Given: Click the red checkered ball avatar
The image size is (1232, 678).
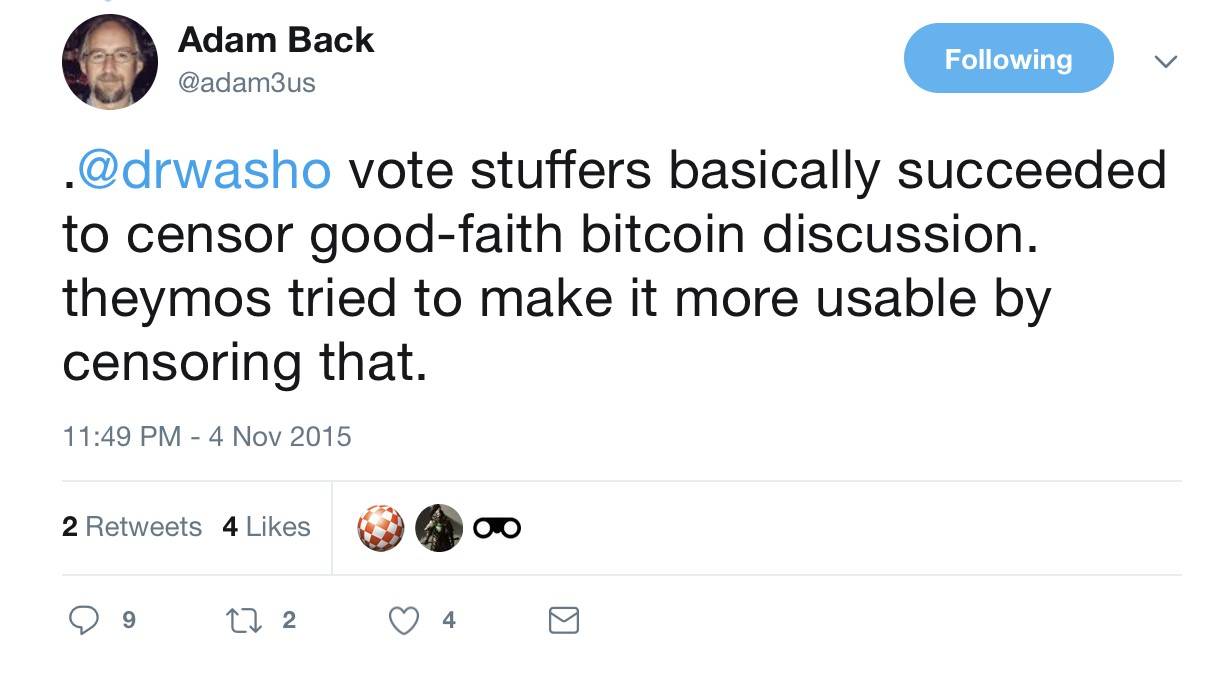Looking at the screenshot, I should [381, 528].
